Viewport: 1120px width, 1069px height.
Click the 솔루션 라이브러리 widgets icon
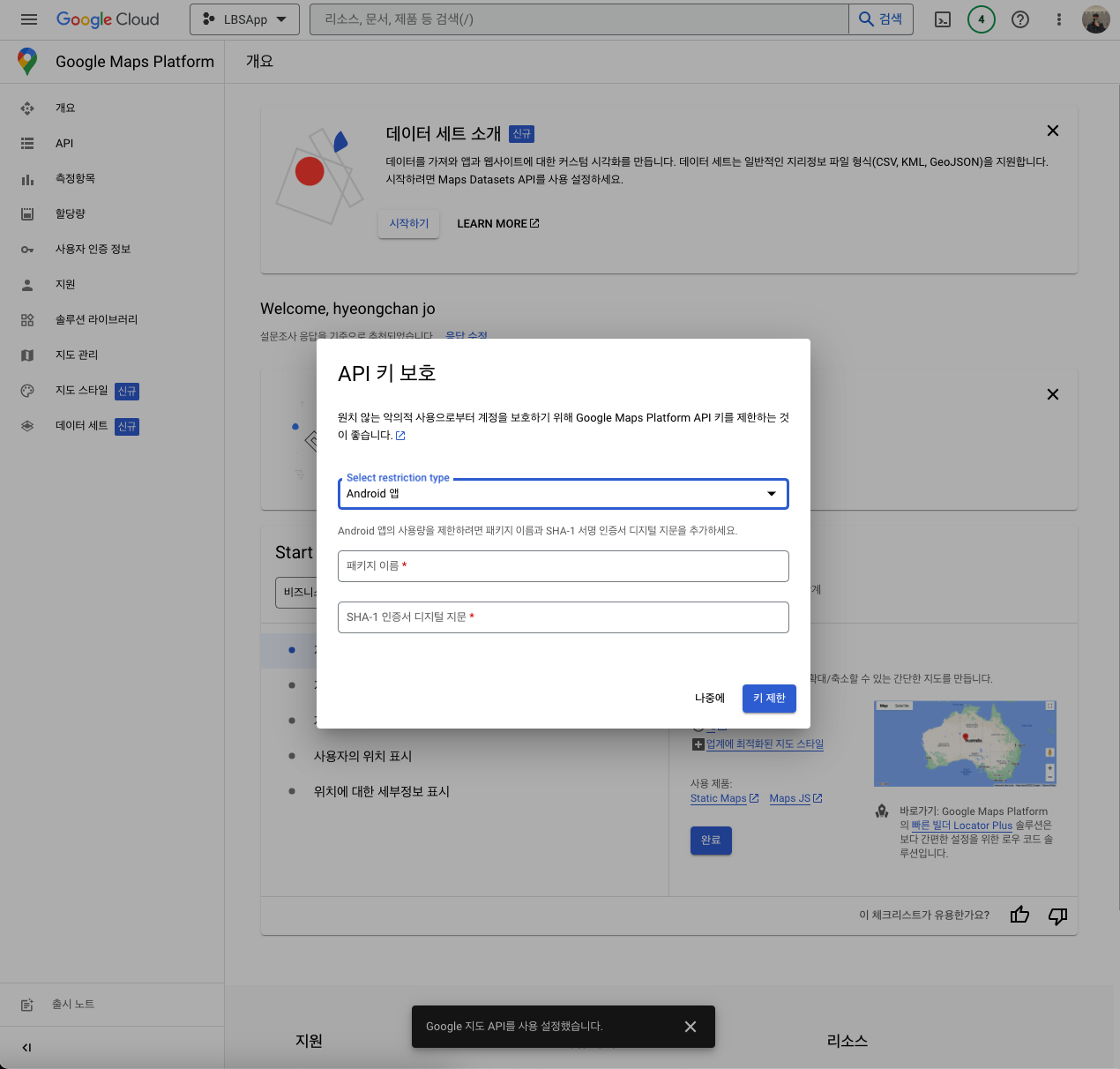(27, 319)
